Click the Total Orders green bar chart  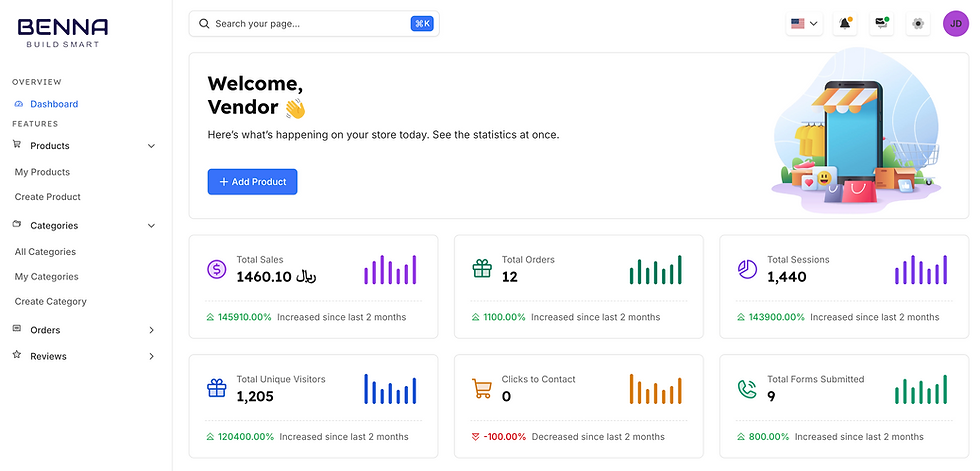(x=656, y=269)
